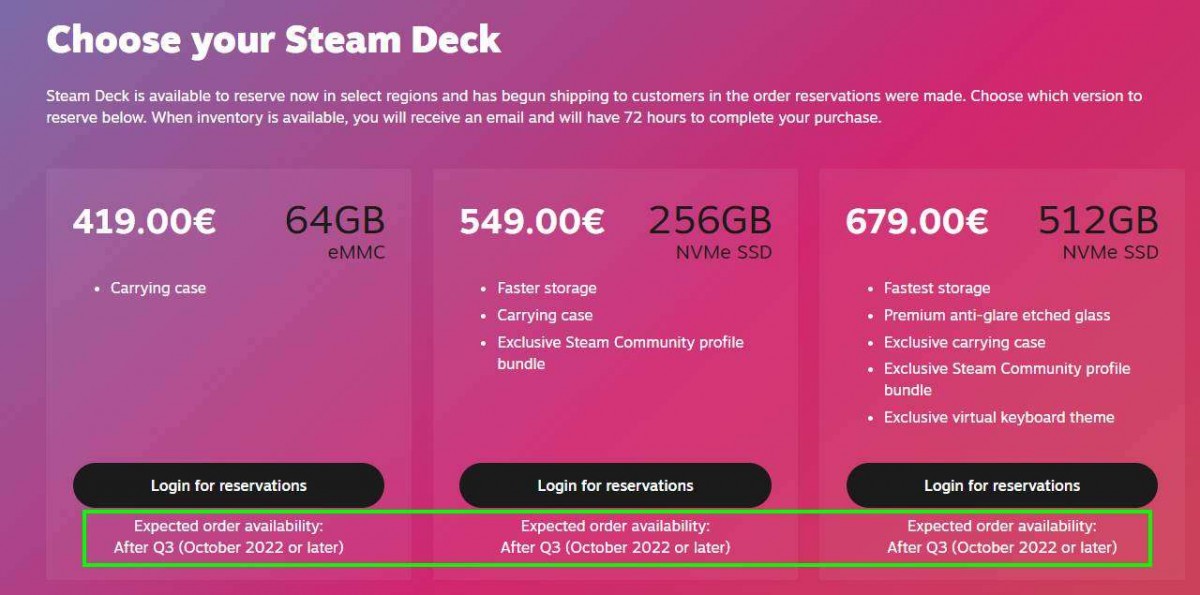Click the "Choose your Steam Deck" heading
This screenshot has width=1200, height=595.
(273, 40)
